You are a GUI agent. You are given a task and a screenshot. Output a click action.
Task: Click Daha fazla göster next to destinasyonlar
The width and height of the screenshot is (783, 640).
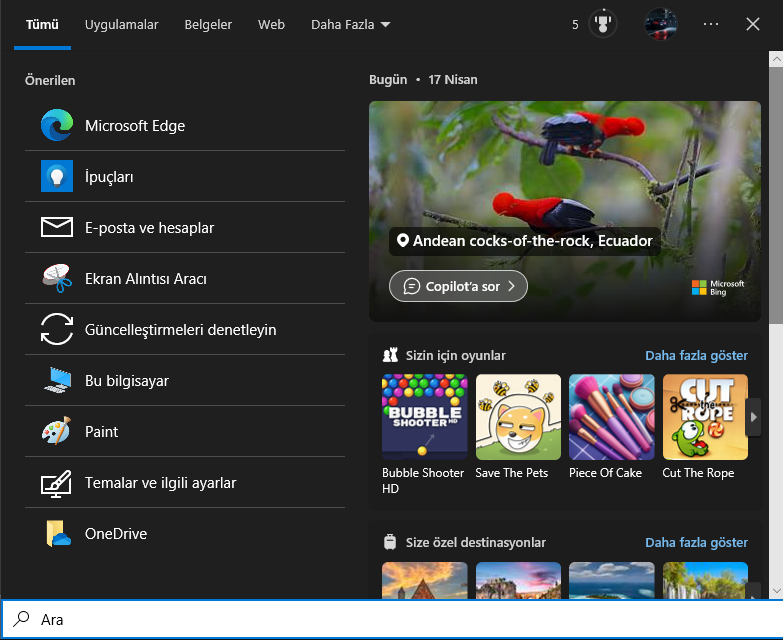pos(696,543)
